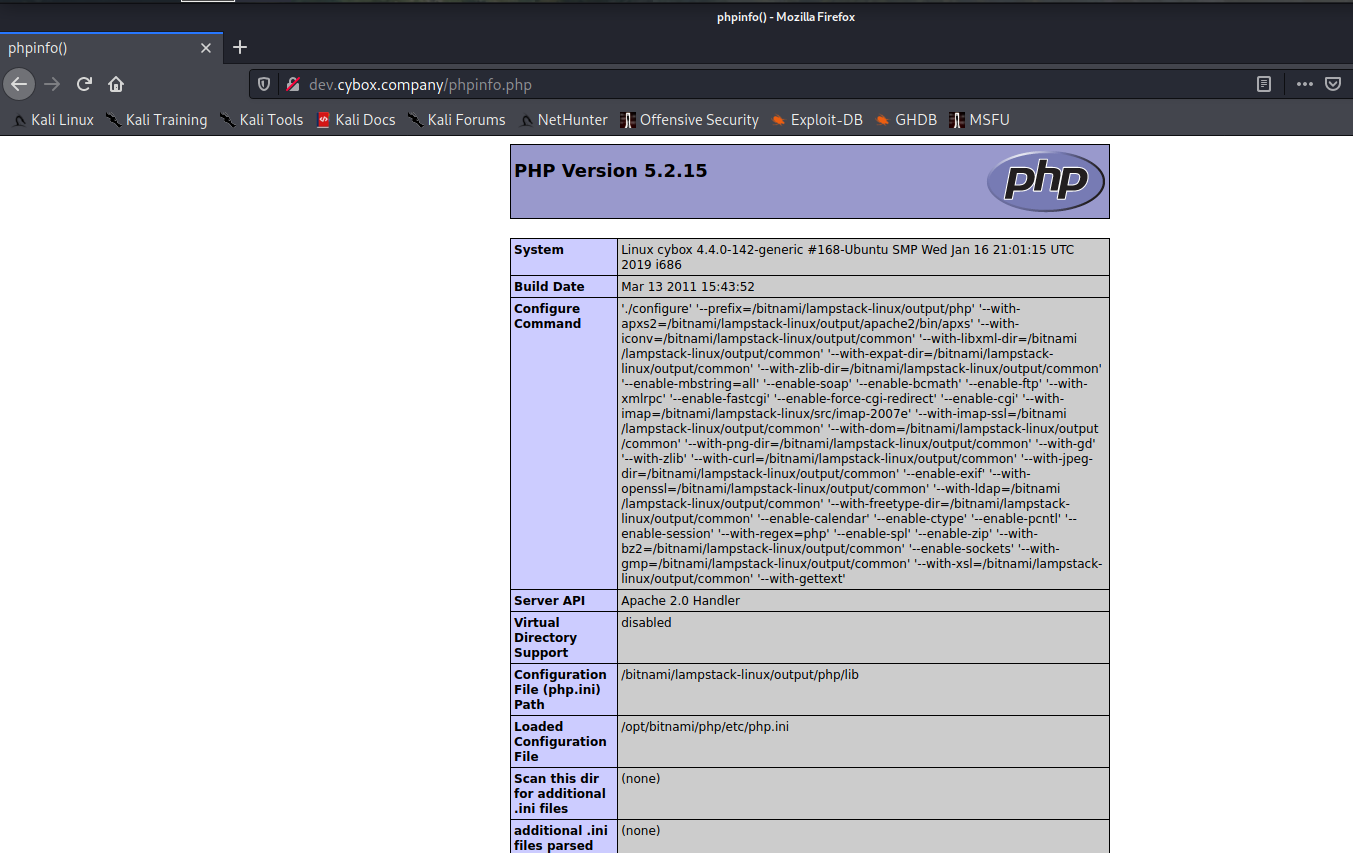Viewport: 1353px width, 853px height.
Task: Save page to Pocket icon
Action: point(1333,84)
